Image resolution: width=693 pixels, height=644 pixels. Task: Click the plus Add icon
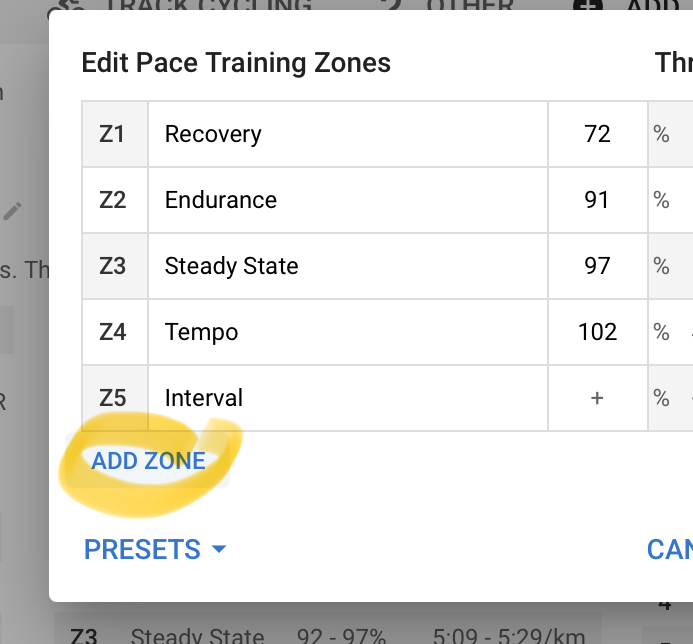tap(587, 5)
